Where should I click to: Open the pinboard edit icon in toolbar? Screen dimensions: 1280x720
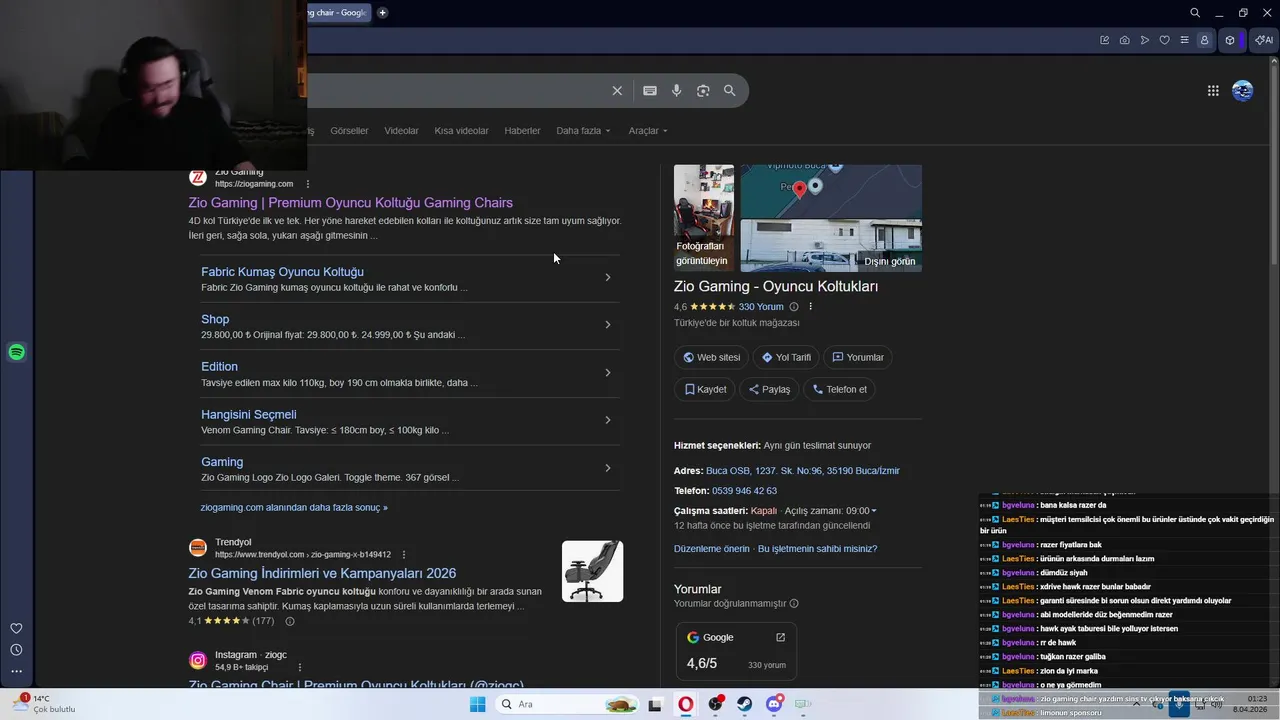1105,40
